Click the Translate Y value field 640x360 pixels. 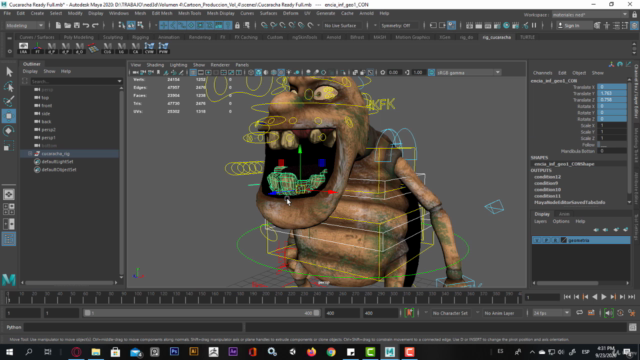pyautogui.click(x=612, y=93)
